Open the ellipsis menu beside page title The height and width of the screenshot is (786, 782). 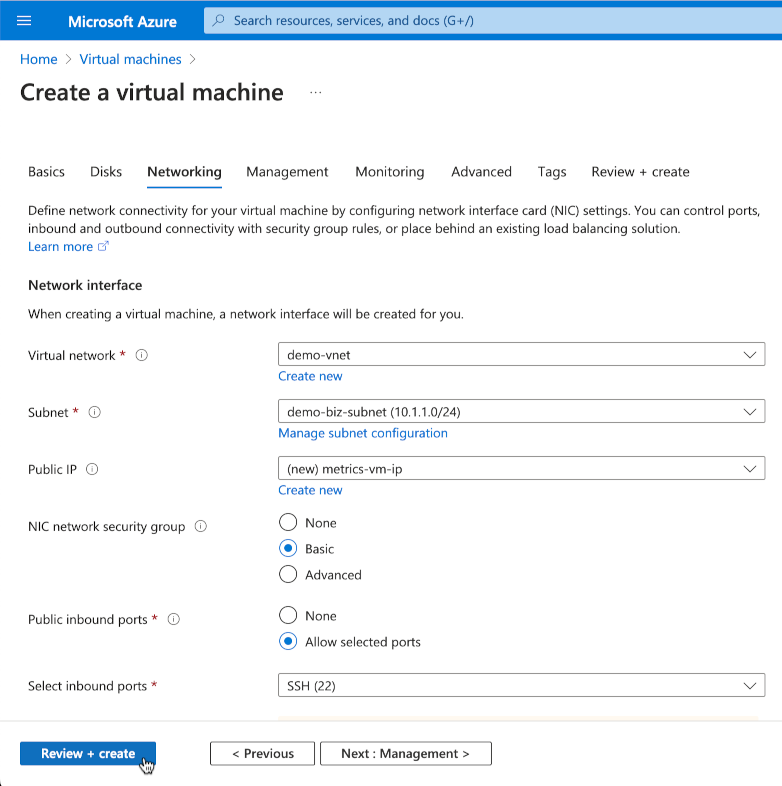316,93
